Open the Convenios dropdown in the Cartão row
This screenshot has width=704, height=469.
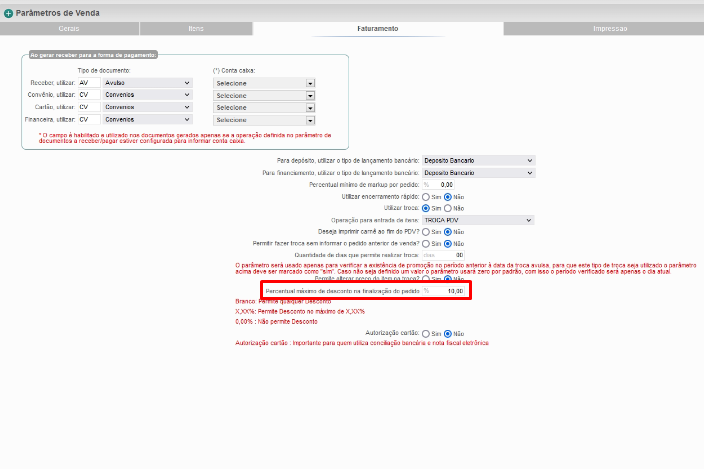point(147,107)
